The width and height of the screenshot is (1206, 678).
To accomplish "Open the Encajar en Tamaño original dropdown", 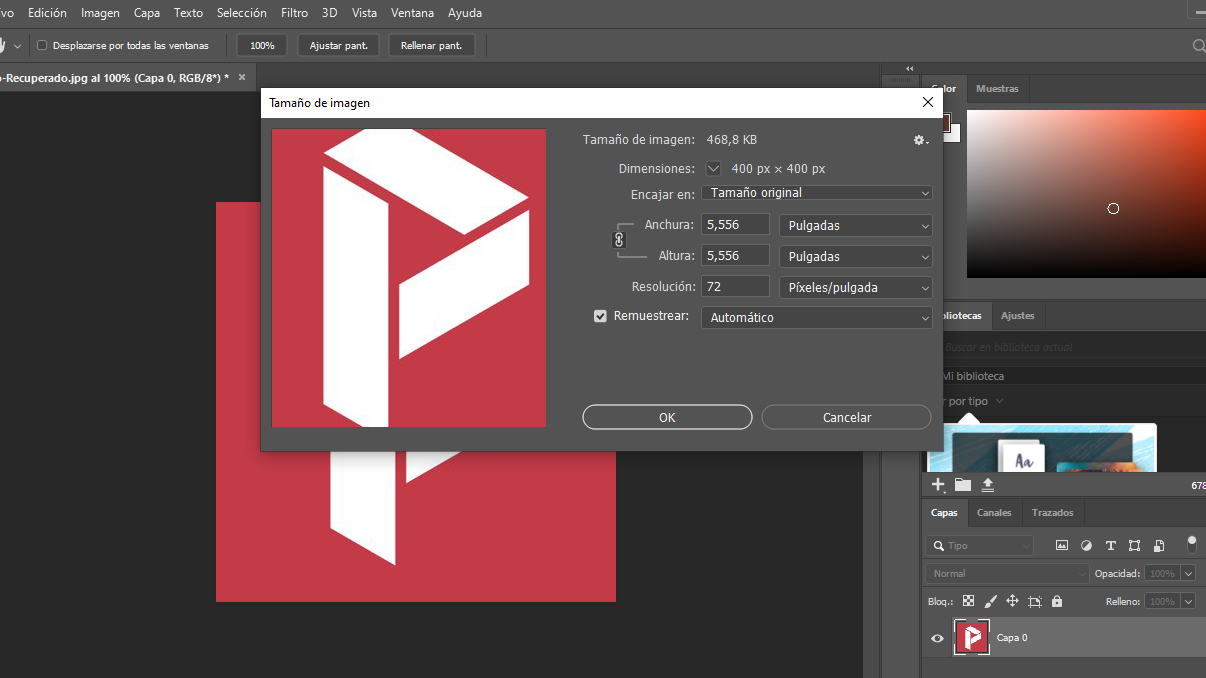I will [817, 193].
